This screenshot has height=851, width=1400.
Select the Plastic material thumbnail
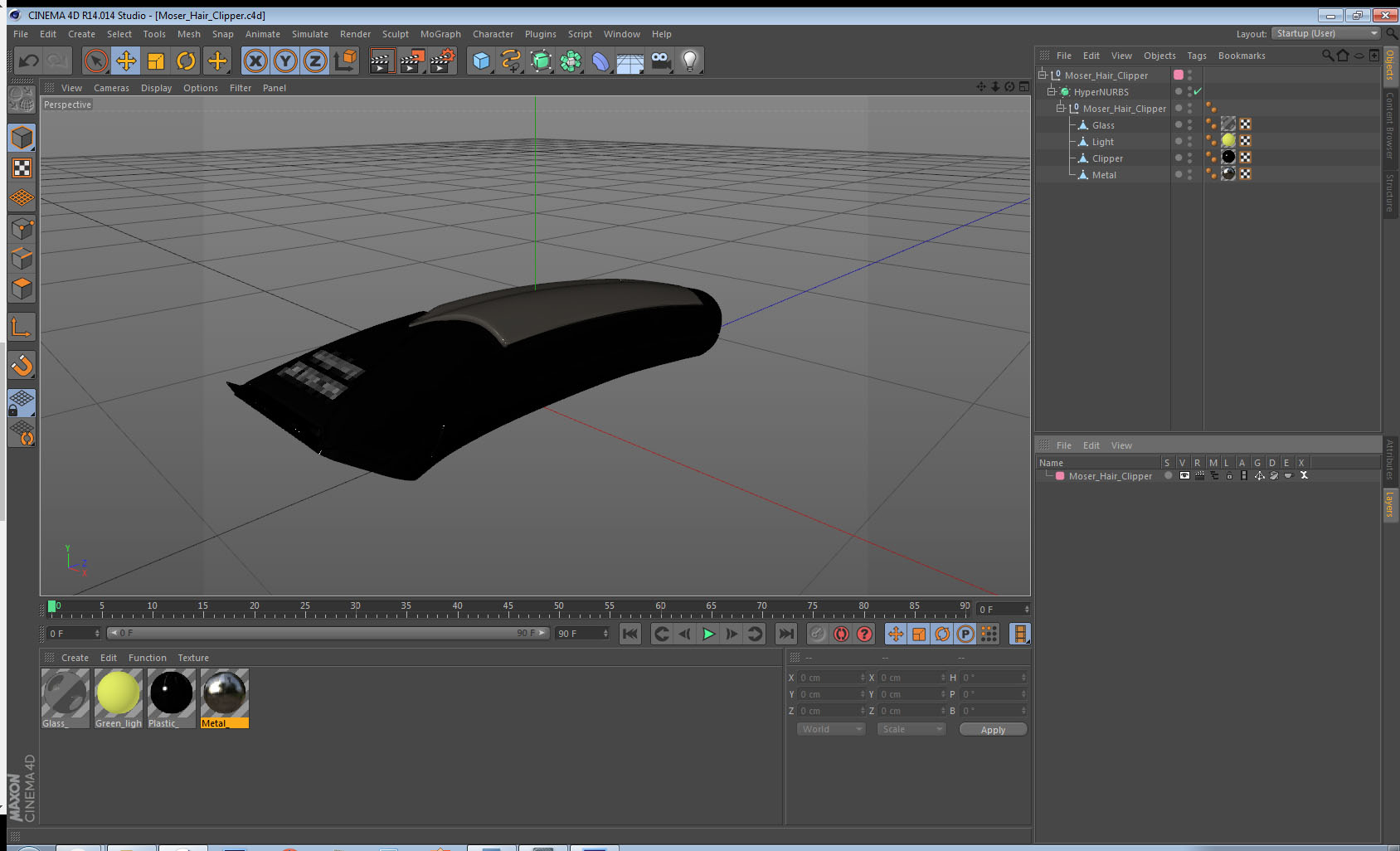(x=172, y=698)
